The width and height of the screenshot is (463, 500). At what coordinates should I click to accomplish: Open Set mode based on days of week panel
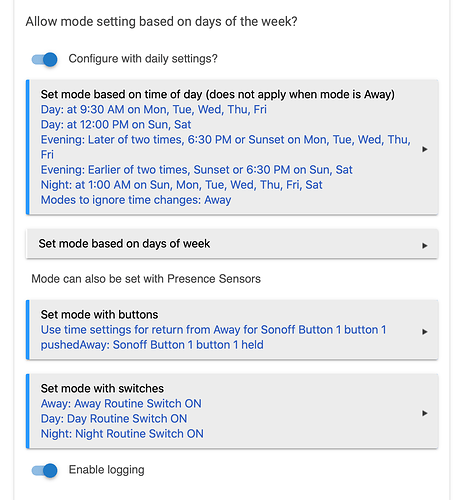click(232, 244)
